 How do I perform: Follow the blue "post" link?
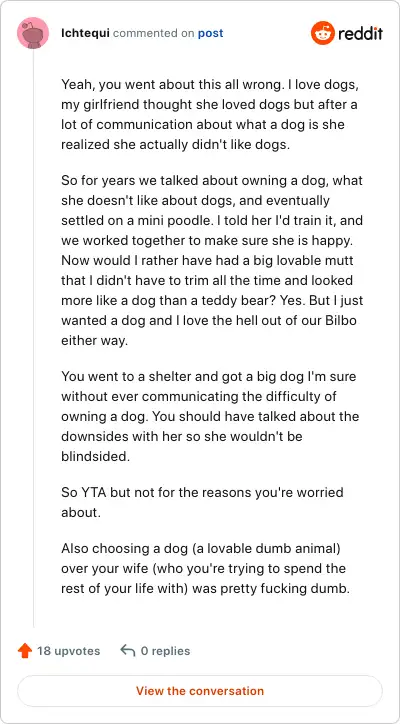[211, 34]
